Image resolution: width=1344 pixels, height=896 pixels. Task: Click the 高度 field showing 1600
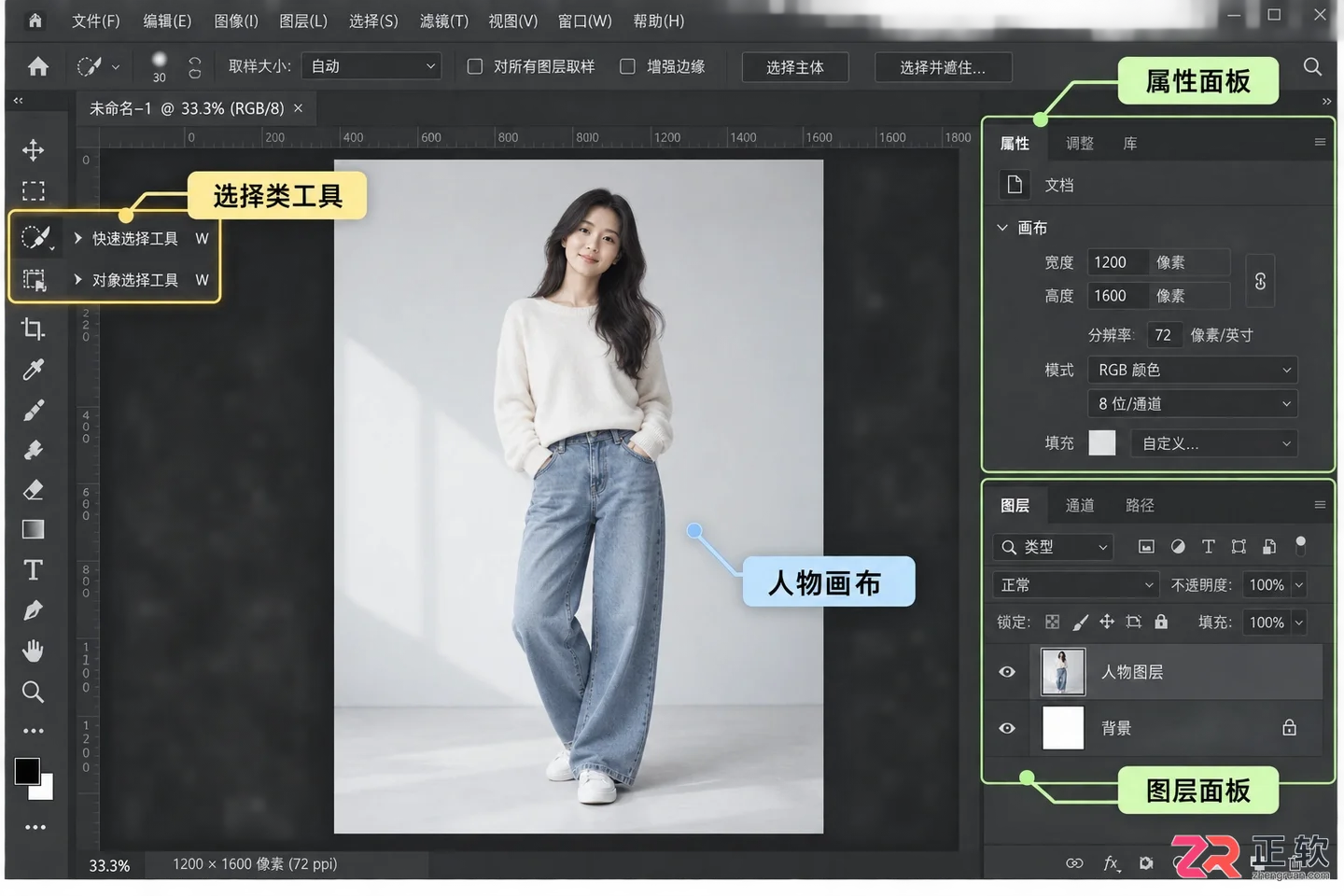click(1158, 296)
